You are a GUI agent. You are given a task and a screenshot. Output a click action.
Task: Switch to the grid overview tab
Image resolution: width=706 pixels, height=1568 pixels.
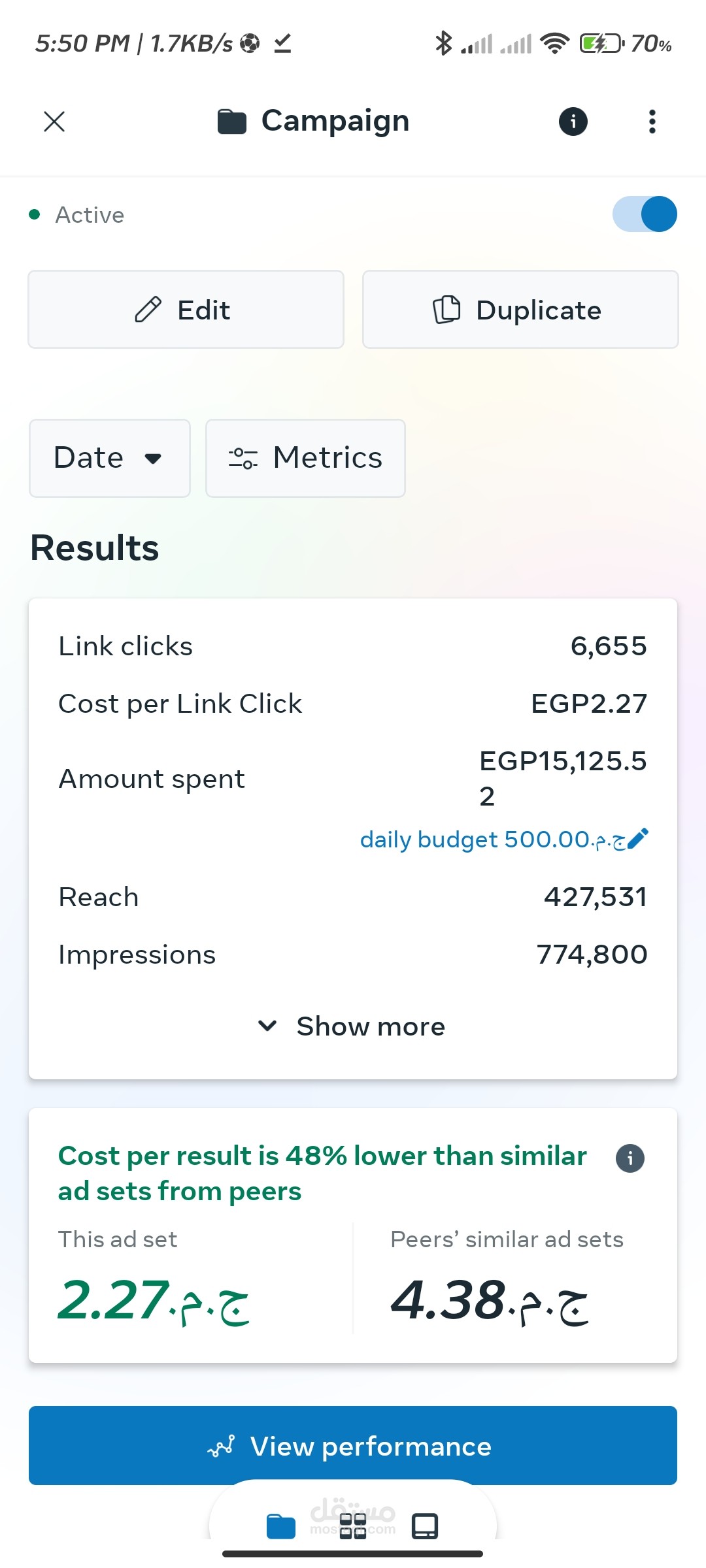(x=353, y=1527)
